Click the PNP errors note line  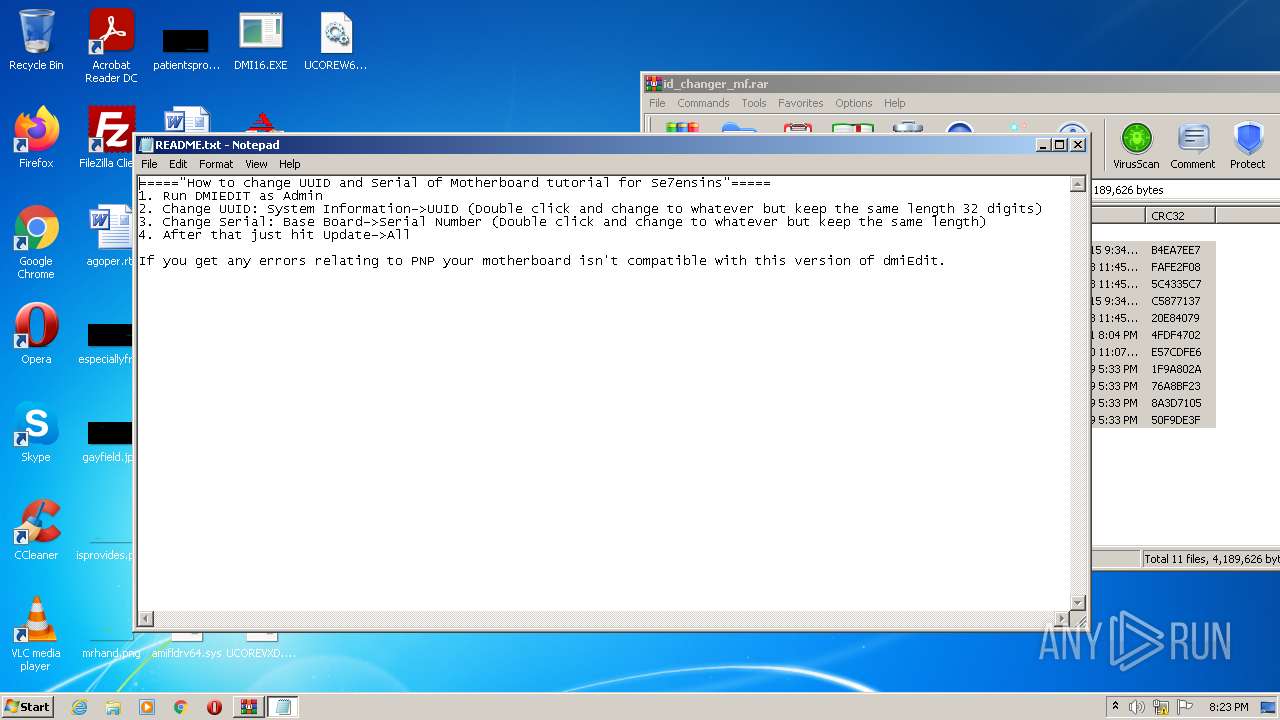542,261
